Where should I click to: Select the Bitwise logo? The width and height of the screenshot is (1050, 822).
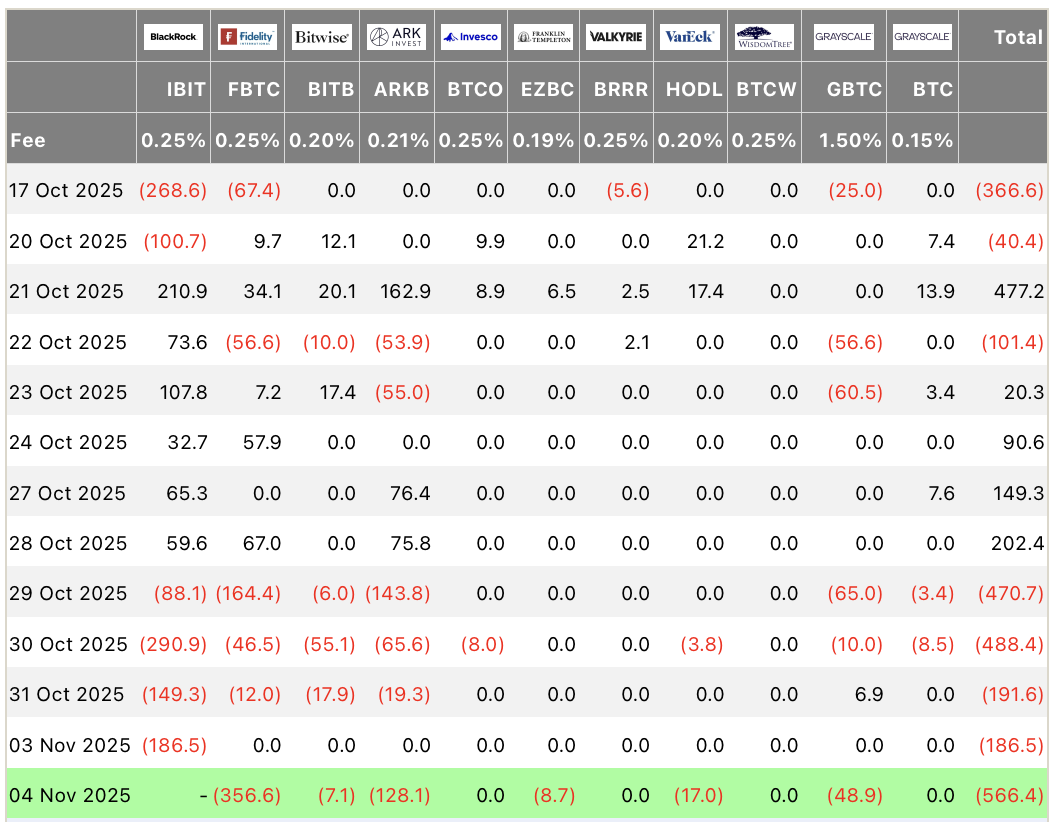coord(321,37)
